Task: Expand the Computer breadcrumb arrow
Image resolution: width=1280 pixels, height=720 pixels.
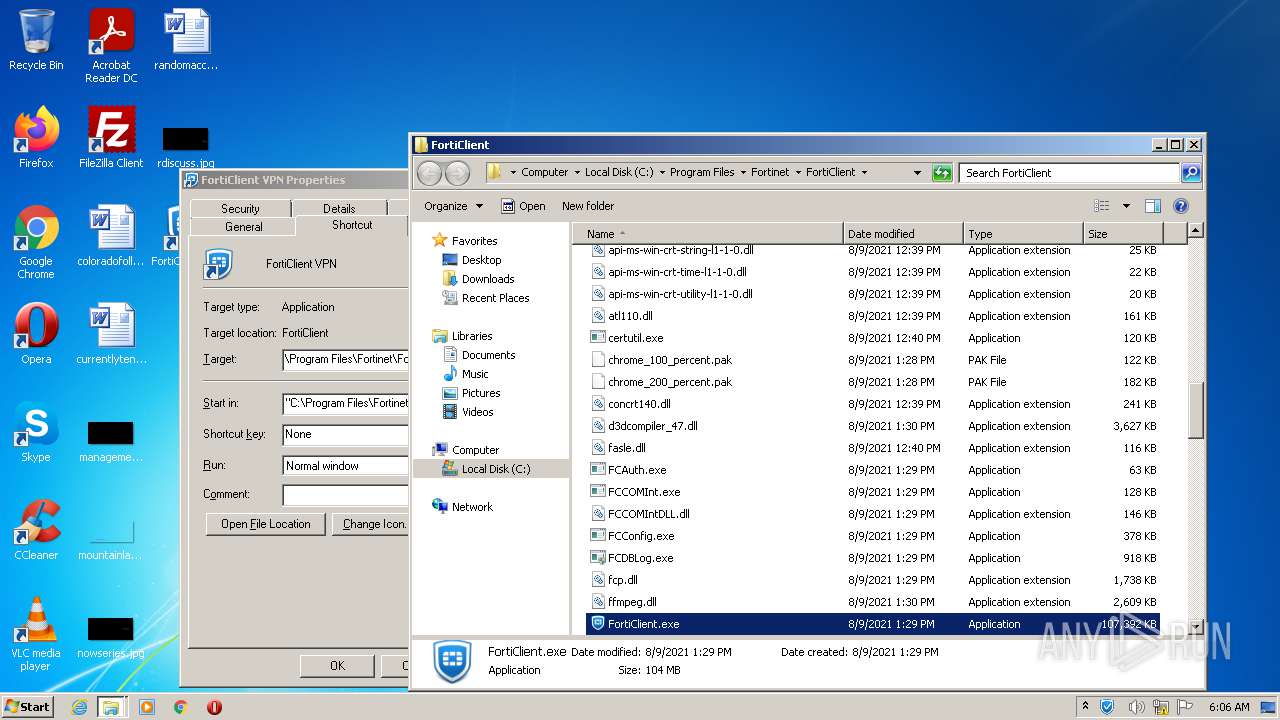Action: (x=575, y=172)
